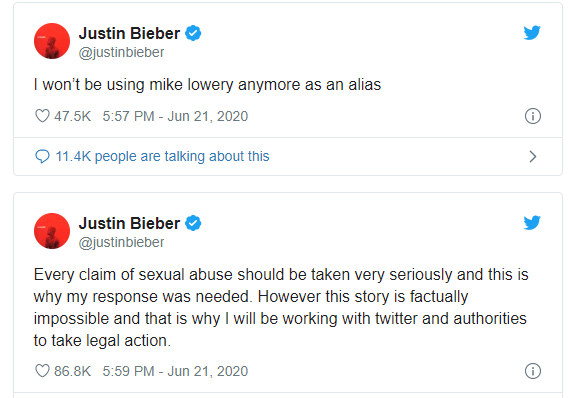The image size is (582, 398).
Task: Open info icon on the 5:57 PM tweet
Action: (x=533, y=116)
